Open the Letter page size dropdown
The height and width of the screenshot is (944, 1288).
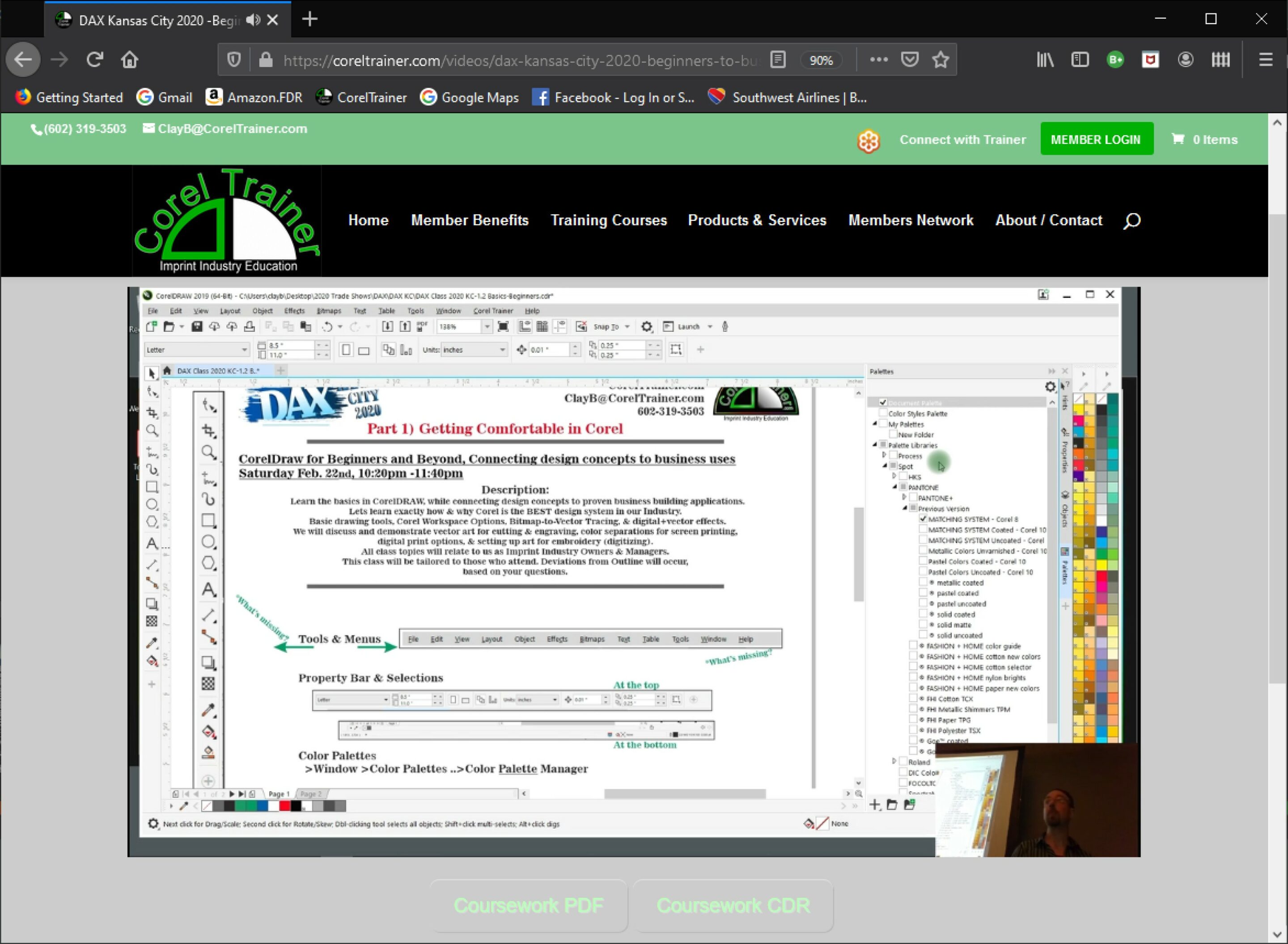click(x=197, y=350)
